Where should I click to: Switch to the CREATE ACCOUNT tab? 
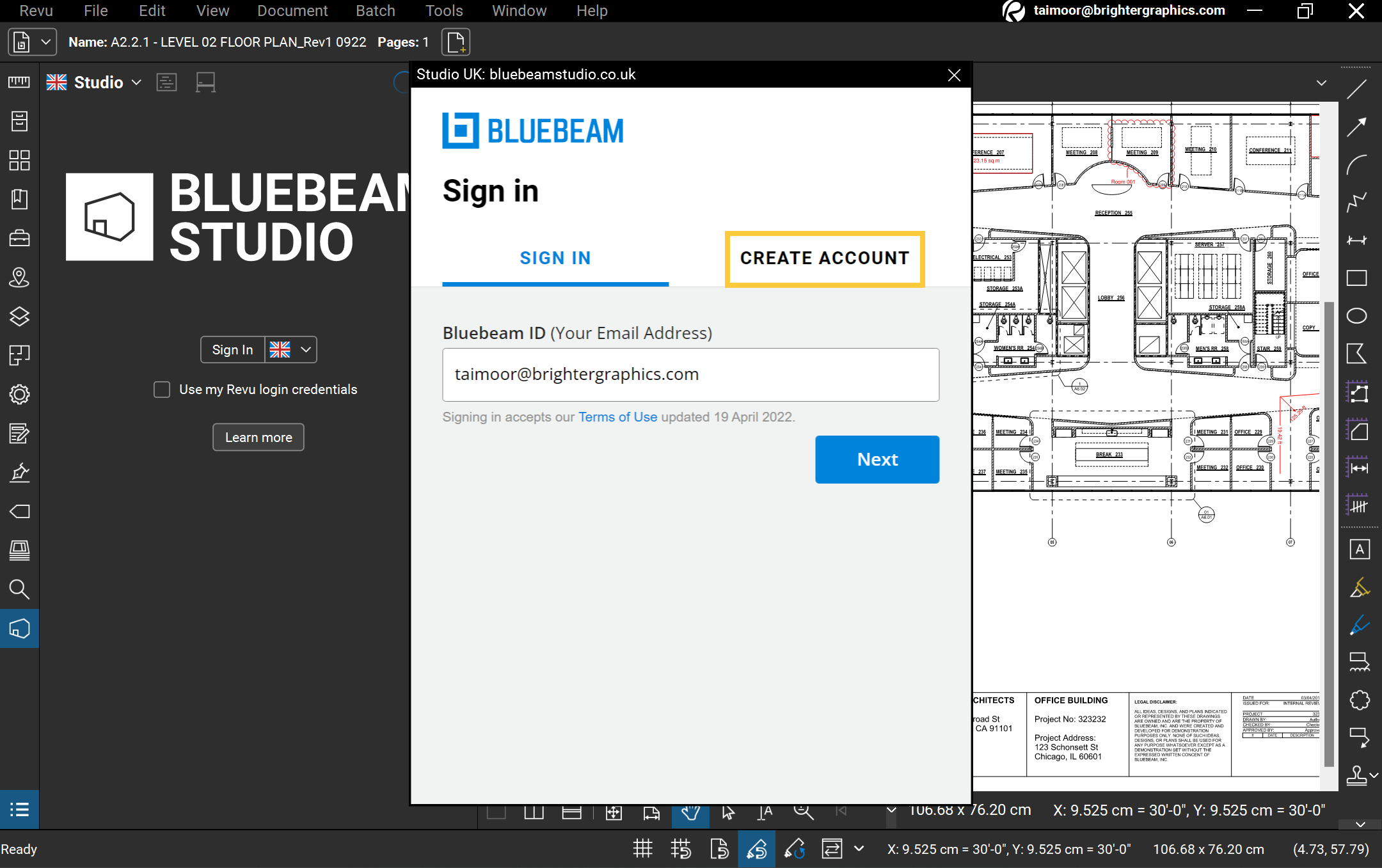point(824,258)
